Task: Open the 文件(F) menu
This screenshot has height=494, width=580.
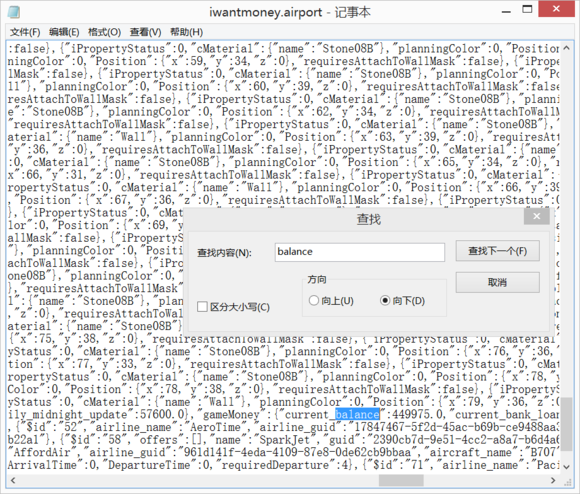Action: (x=25, y=32)
